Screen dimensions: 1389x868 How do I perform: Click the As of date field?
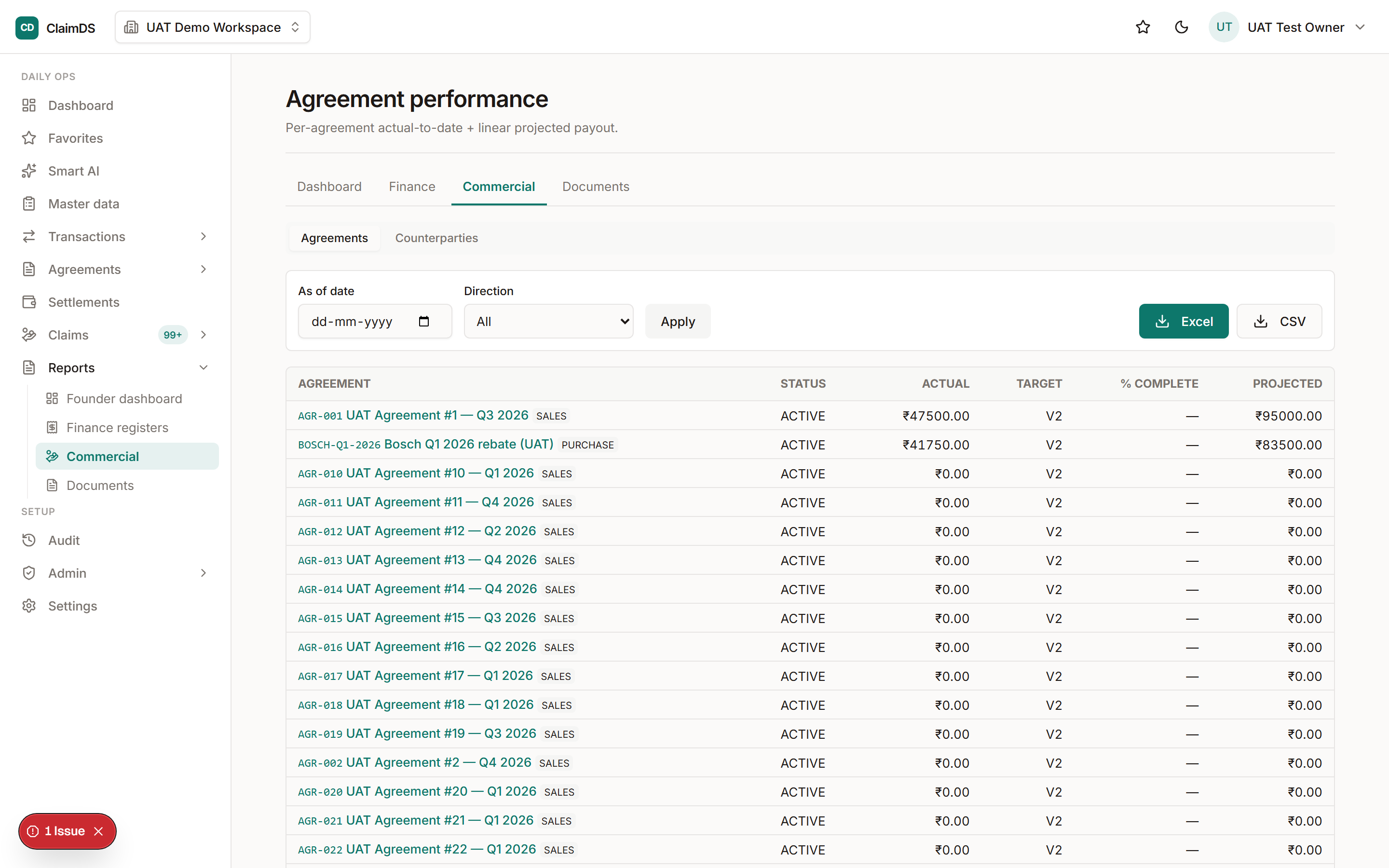point(375,322)
